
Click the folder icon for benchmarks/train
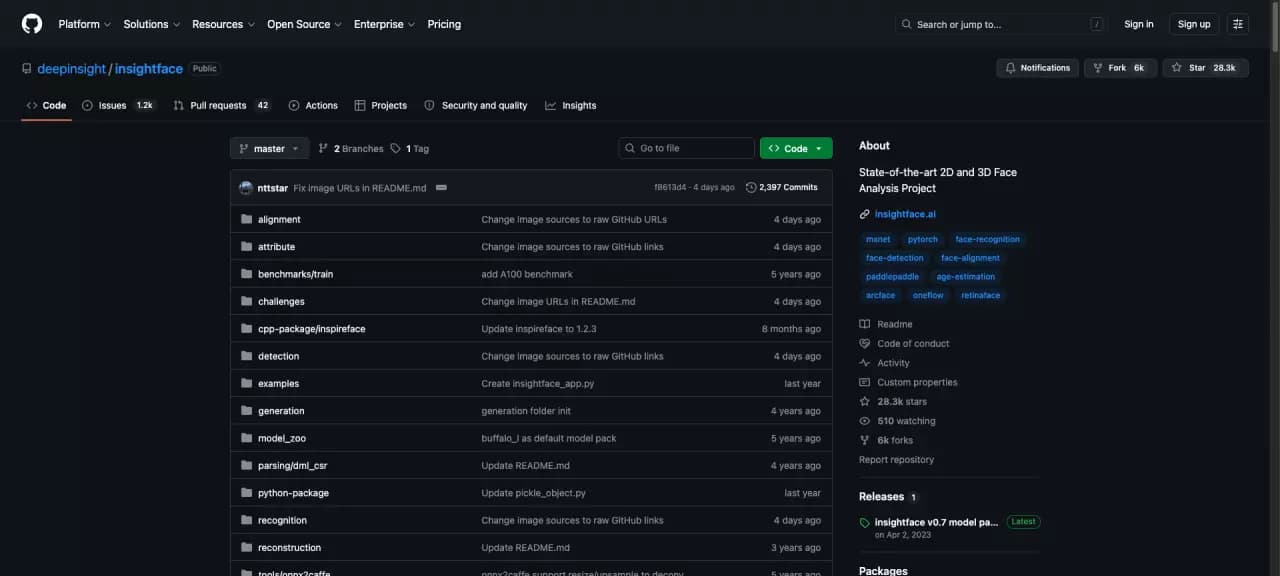(246, 274)
